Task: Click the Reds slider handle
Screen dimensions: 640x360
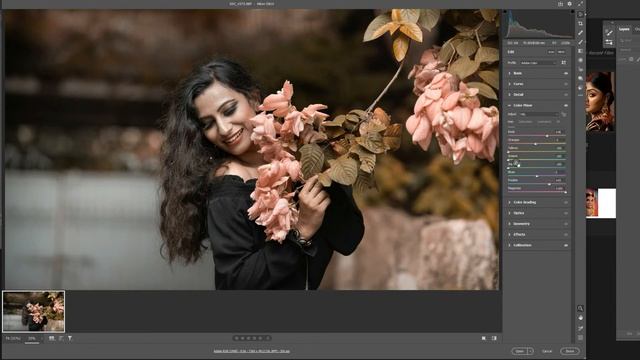Action: tap(547, 136)
